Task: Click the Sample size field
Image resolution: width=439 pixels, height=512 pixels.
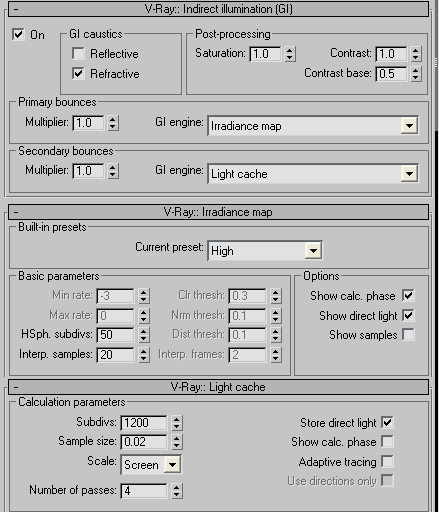Action: tap(144, 442)
